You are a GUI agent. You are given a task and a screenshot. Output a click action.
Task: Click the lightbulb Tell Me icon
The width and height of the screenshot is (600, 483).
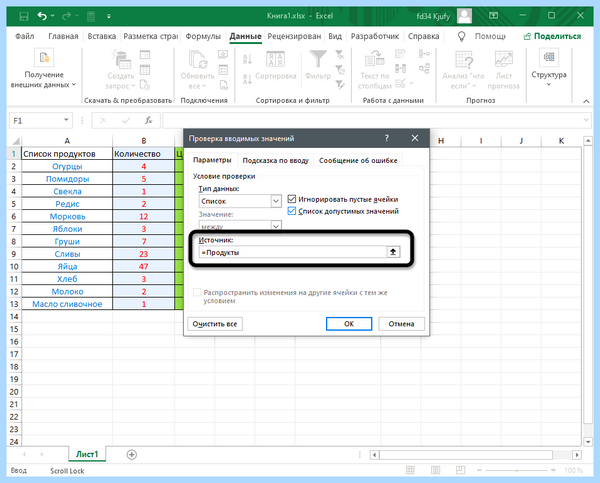pyautogui.click(x=462, y=36)
